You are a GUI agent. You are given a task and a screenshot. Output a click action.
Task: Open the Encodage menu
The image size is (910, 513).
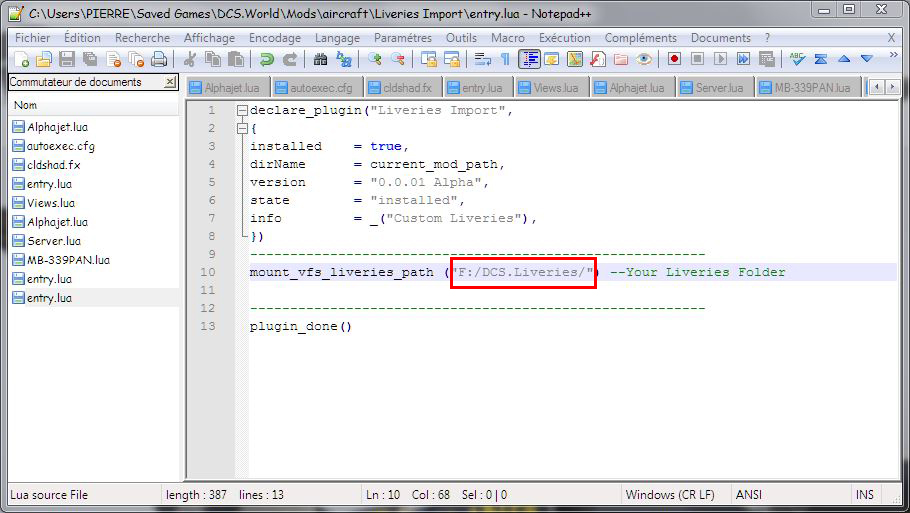(x=275, y=38)
